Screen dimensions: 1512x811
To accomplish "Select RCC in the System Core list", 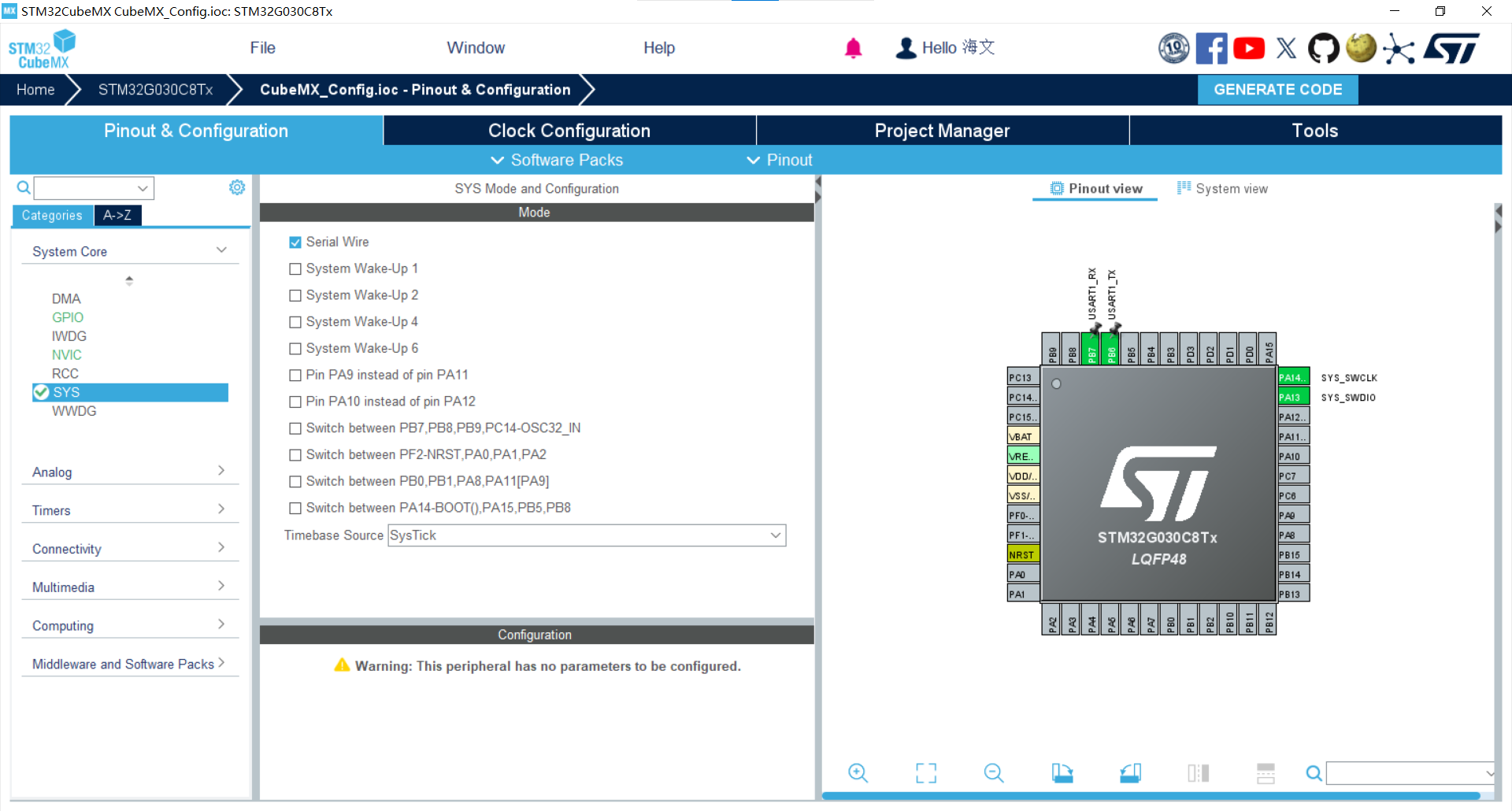I will click(x=65, y=374).
